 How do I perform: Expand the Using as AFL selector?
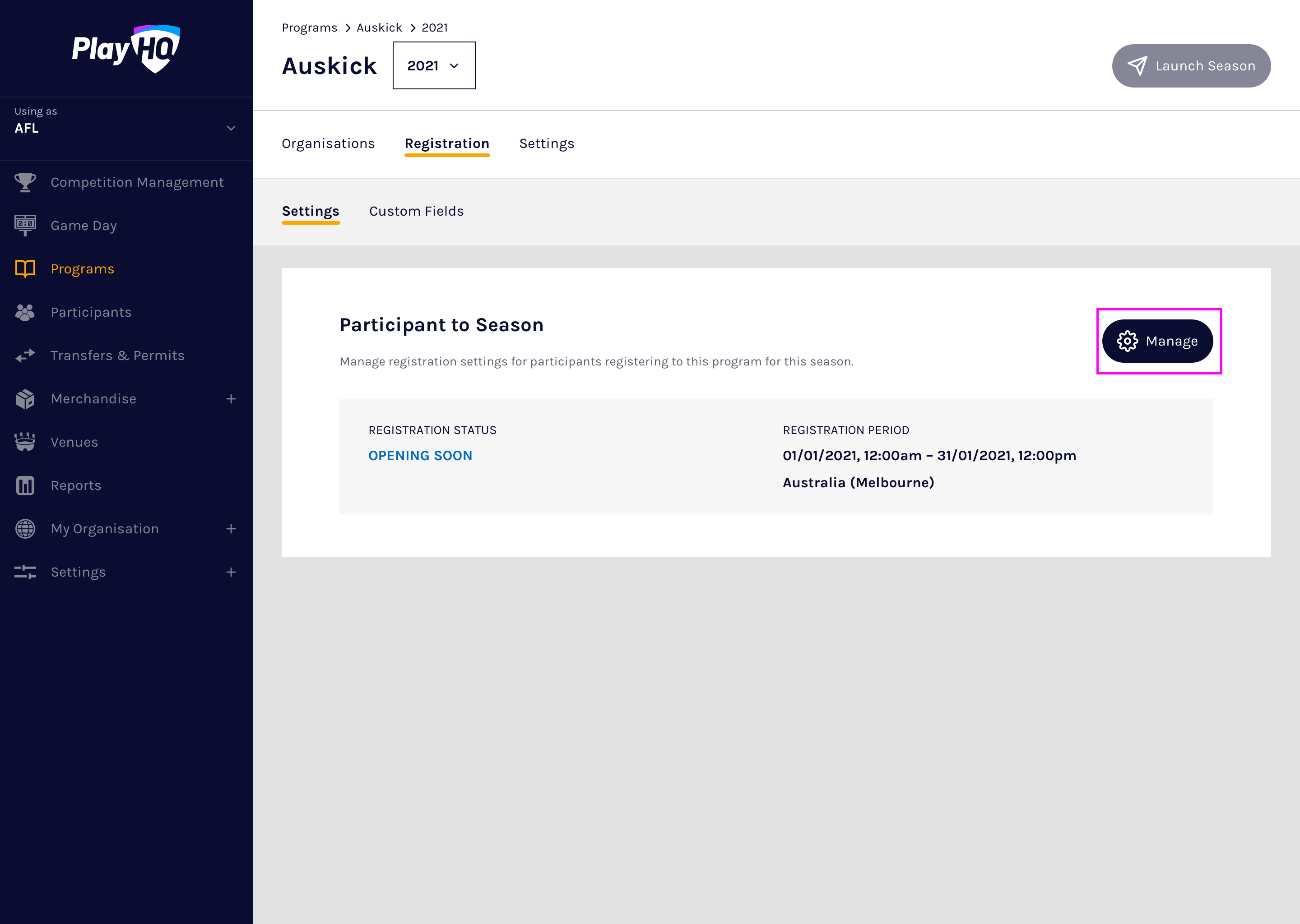click(231, 128)
